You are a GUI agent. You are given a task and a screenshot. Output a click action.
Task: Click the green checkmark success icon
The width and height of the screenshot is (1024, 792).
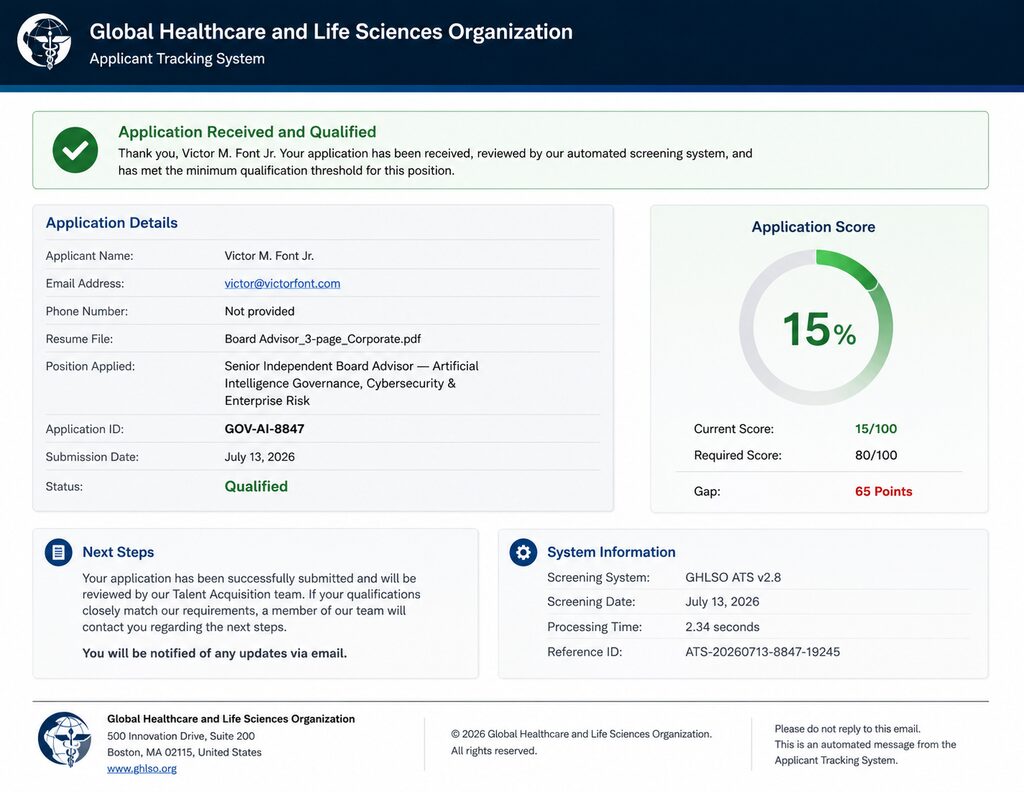point(75,150)
